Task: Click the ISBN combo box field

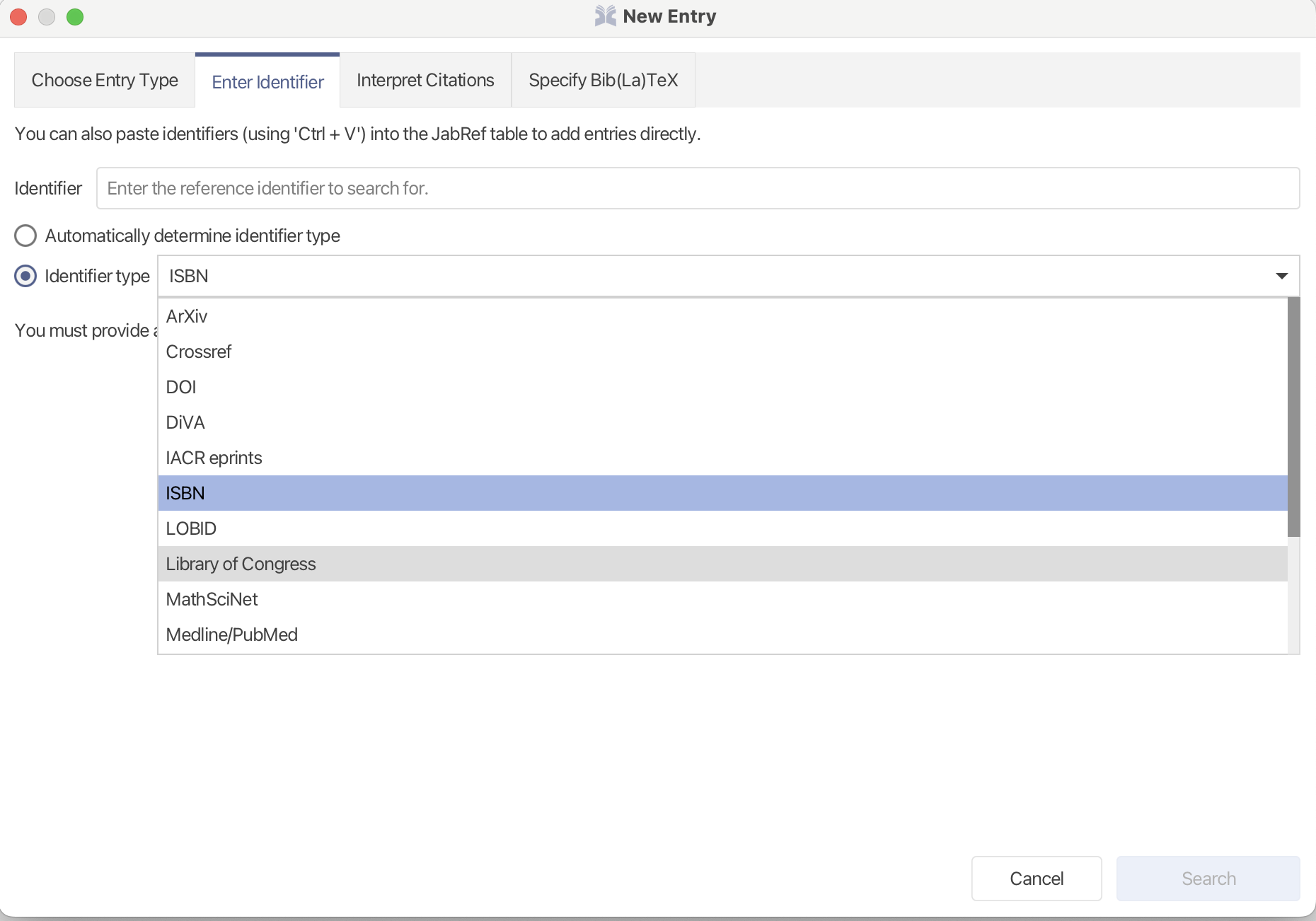Action: (x=728, y=276)
